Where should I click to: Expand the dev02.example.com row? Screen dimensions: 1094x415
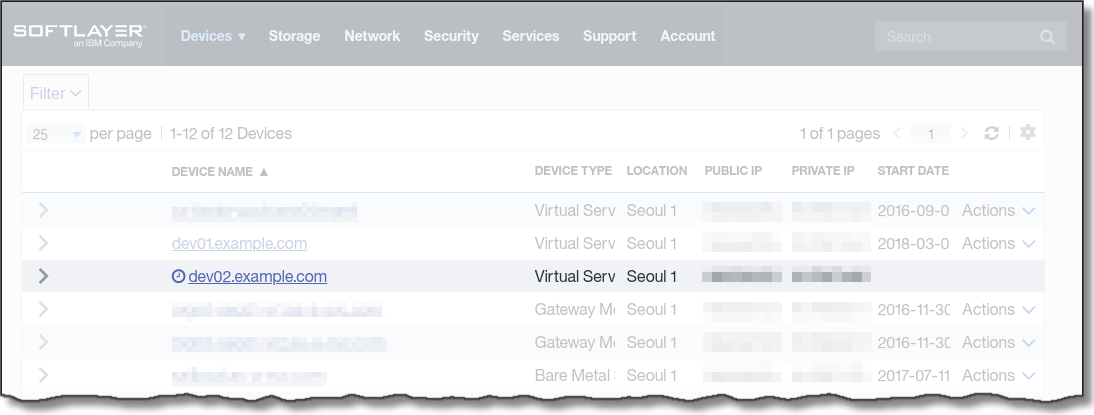point(43,276)
